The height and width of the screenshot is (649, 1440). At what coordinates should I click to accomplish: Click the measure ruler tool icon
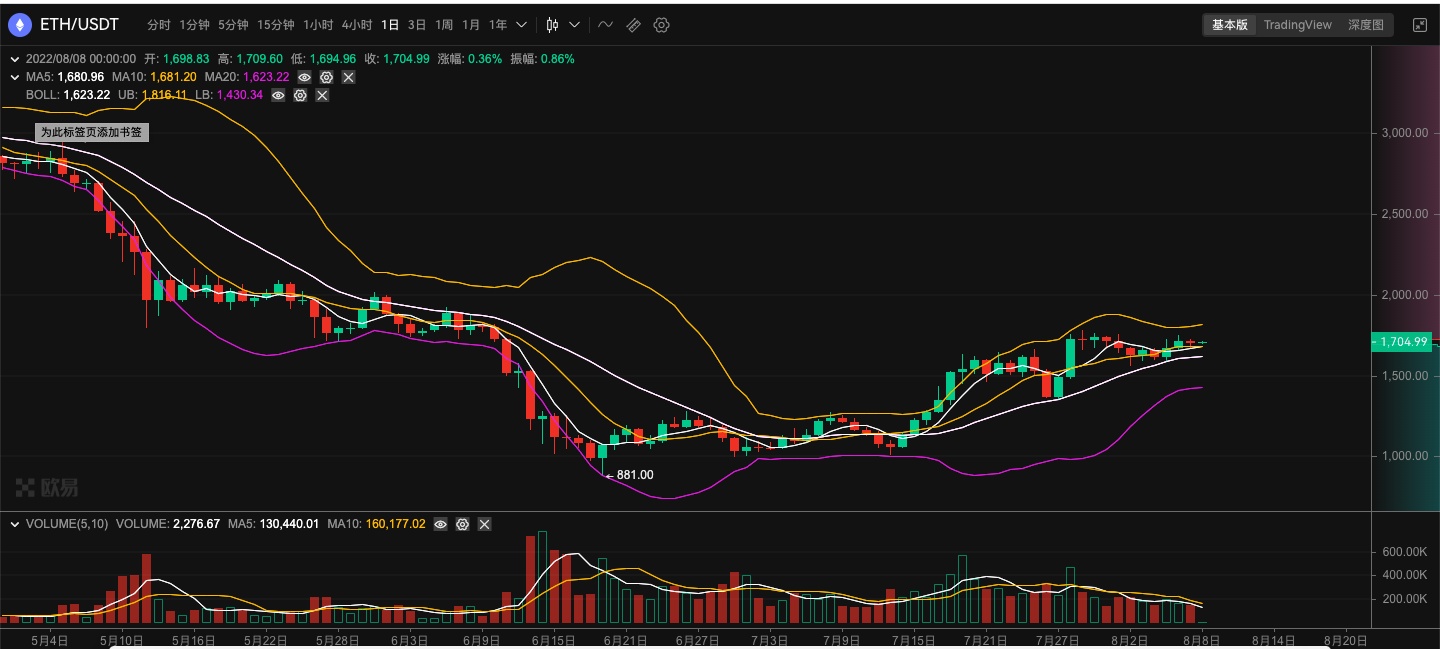point(633,25)
